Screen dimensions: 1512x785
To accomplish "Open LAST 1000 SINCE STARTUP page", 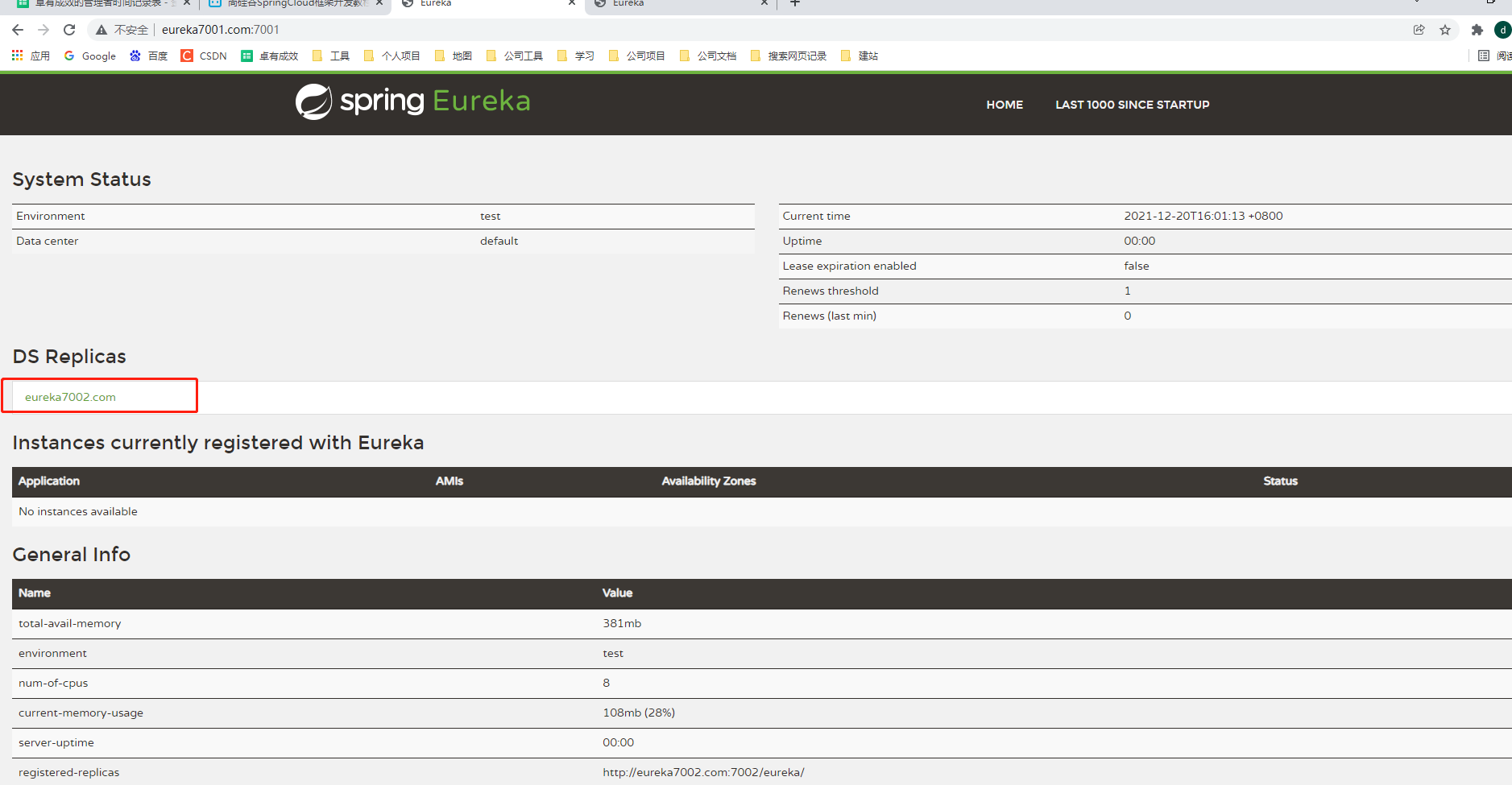I will click(x=1132, y=105).
